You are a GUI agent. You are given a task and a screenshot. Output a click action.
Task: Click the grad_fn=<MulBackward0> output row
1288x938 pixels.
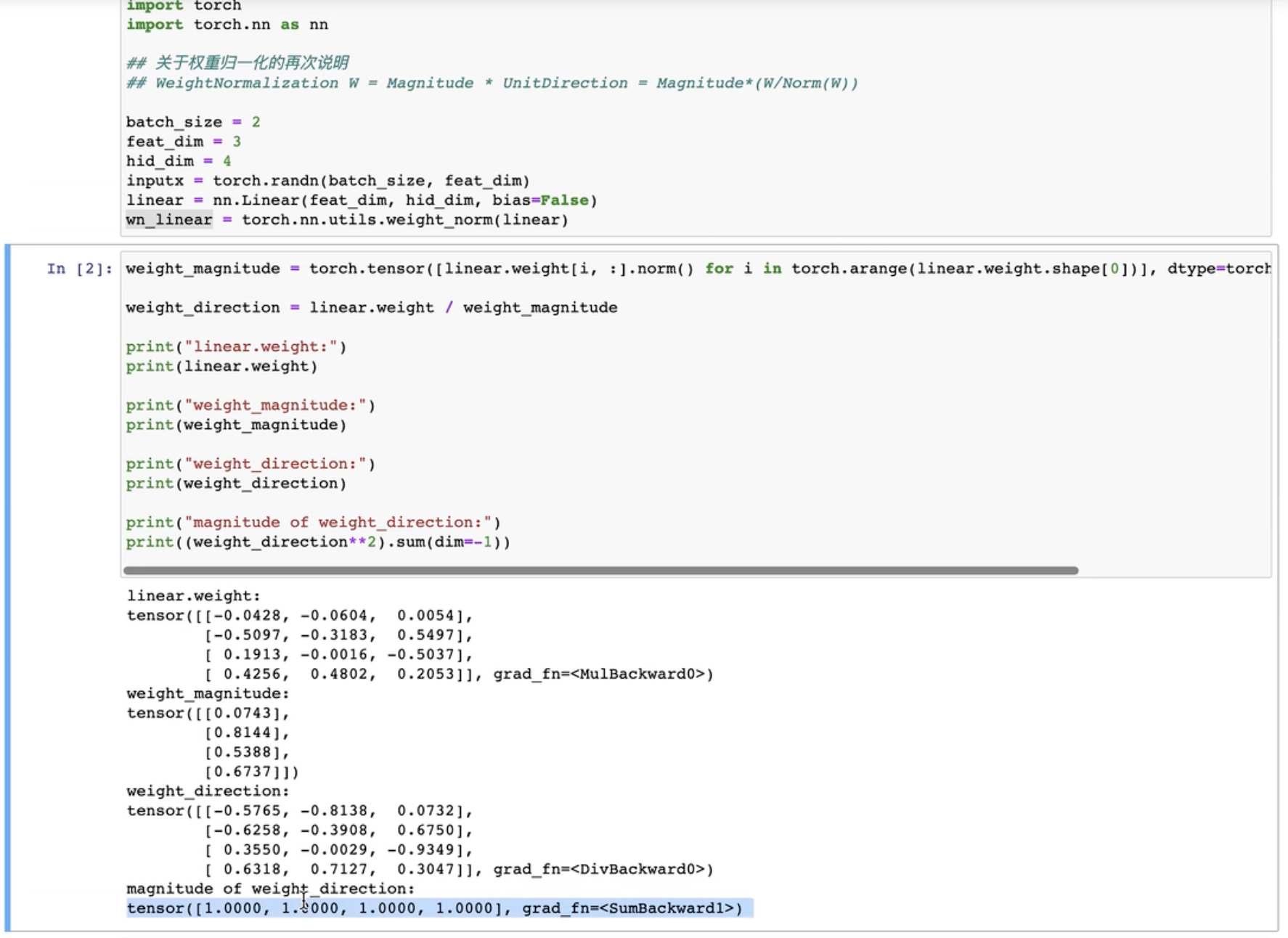click(x=459, y=674)
